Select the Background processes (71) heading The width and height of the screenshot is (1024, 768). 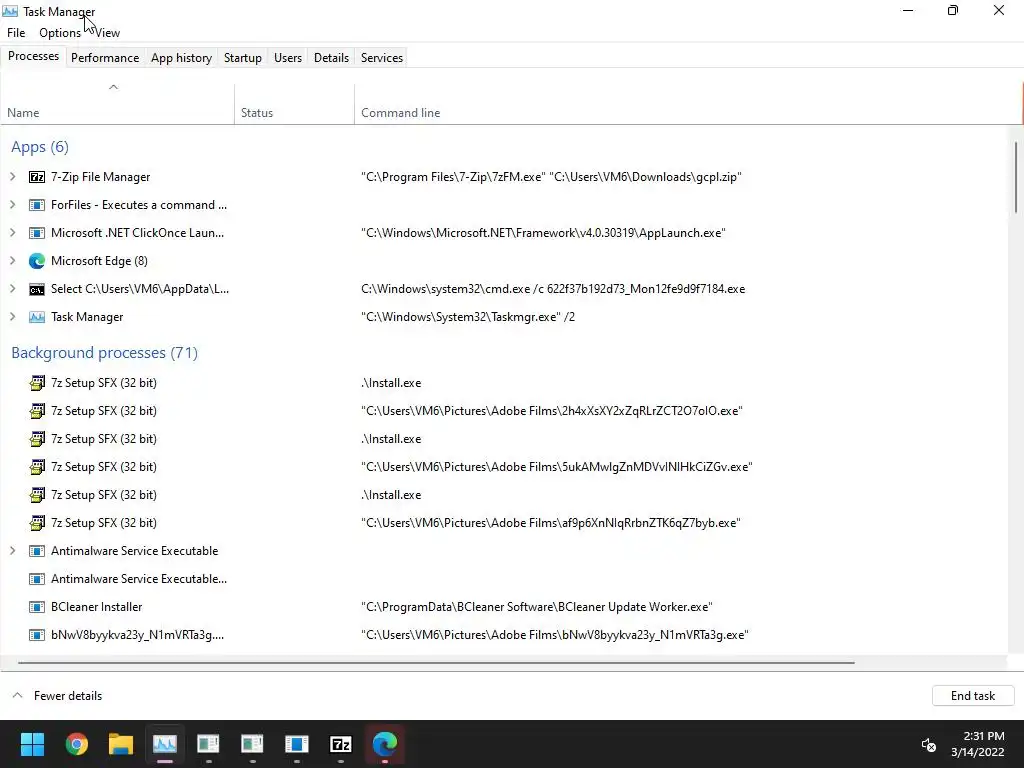tap(104, 353)
